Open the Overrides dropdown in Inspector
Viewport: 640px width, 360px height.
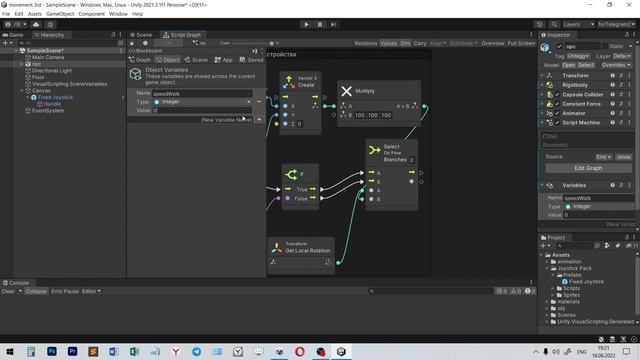click(x=616, y=65)
